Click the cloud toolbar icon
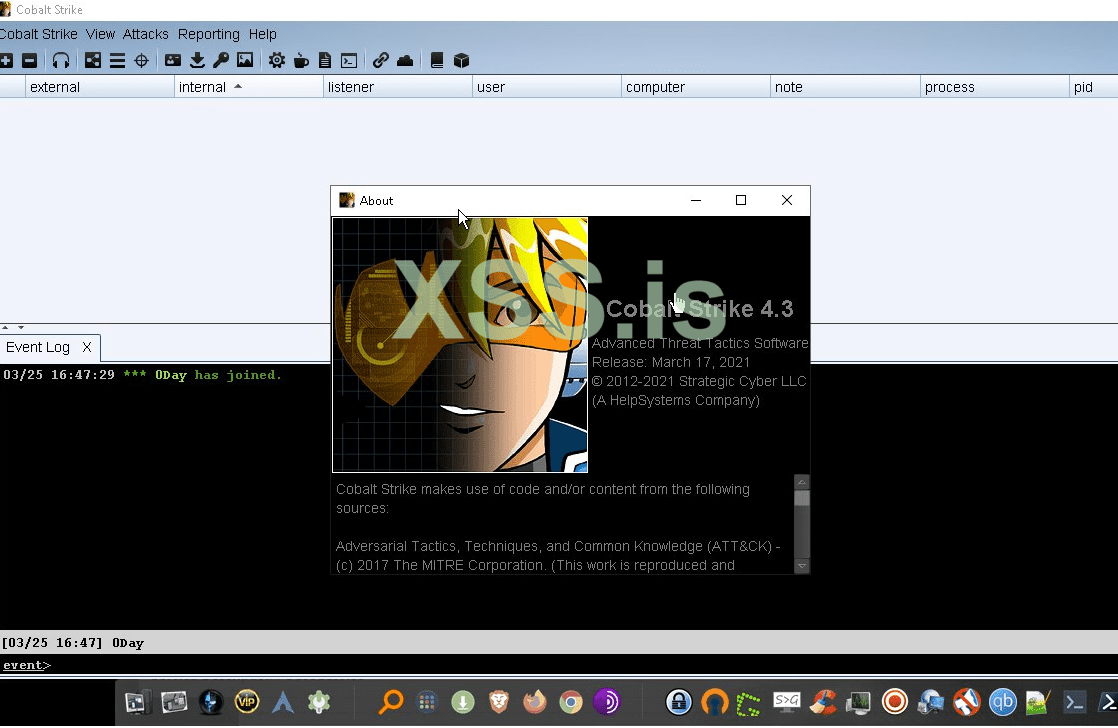Viewport: 1118px width, 728px height. (405, 61)
